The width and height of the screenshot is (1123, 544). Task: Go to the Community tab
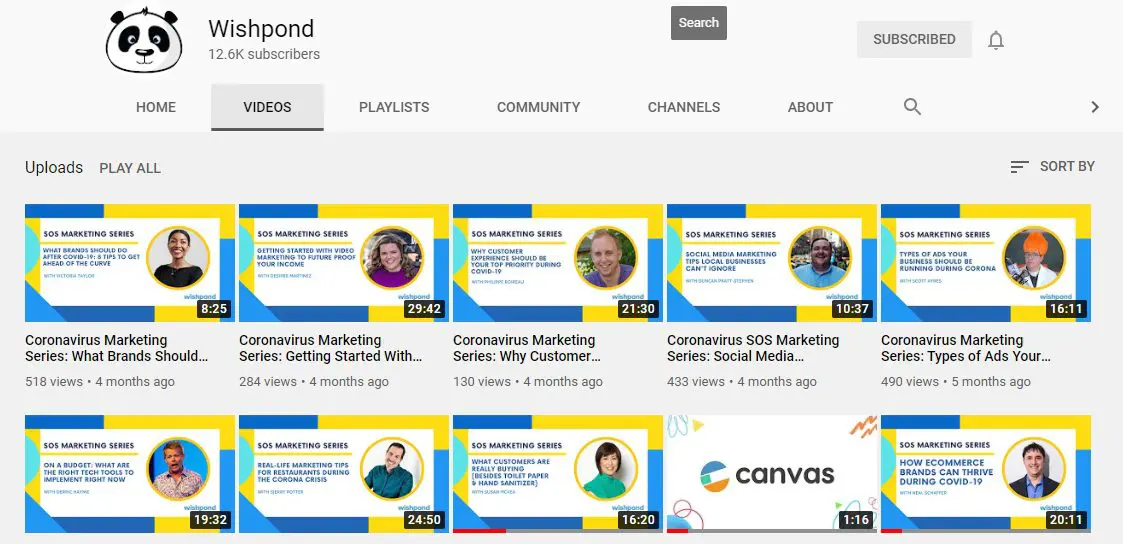538,107
